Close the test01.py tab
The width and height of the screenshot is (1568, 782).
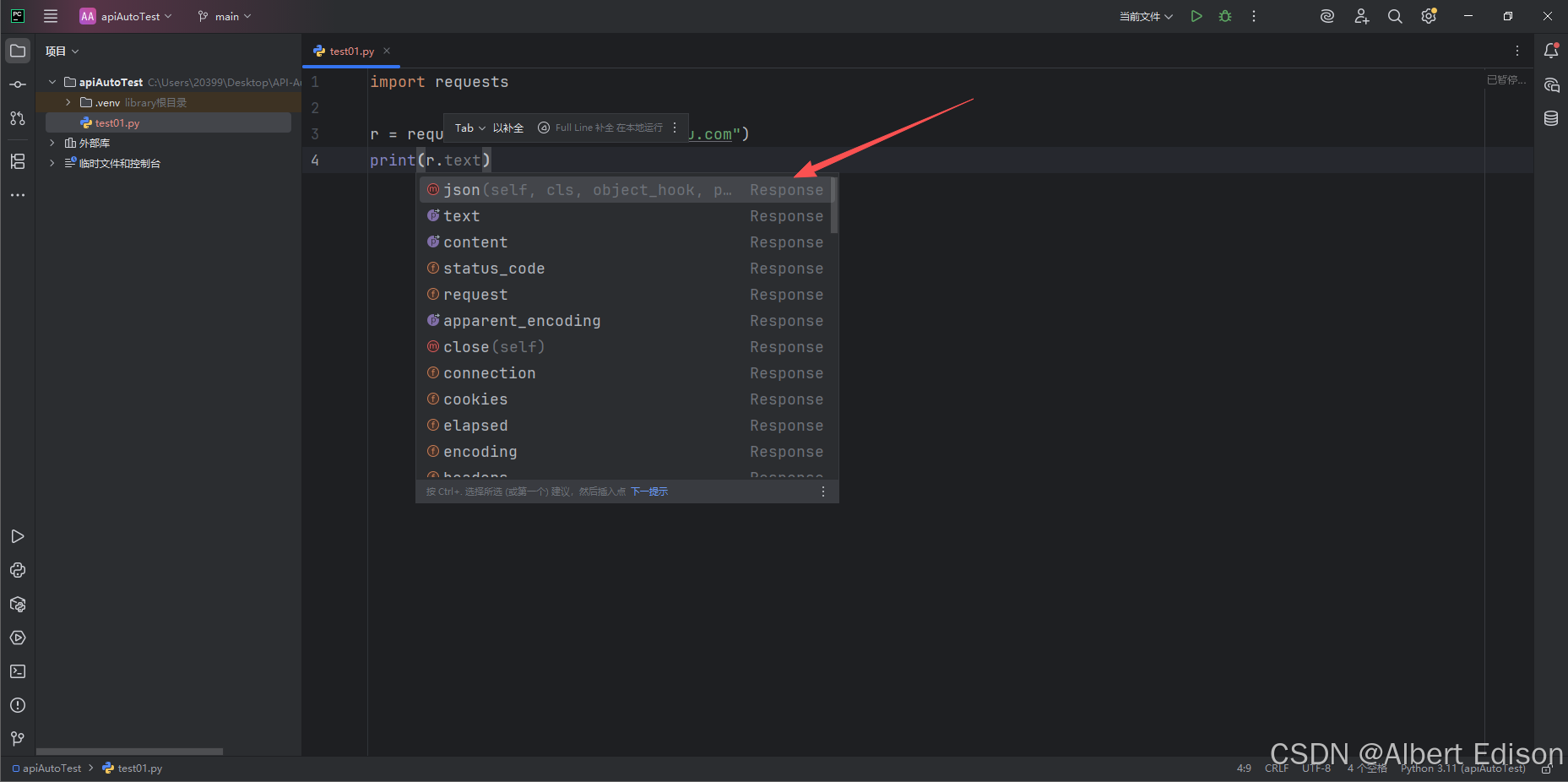(387, 51)
